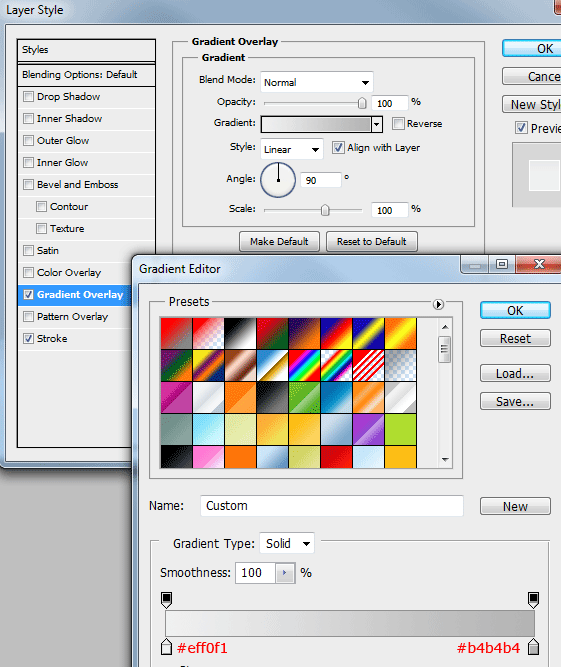
Task: Choose the rainbow spectrum gradient preset
Action: (x=304, y=365)
